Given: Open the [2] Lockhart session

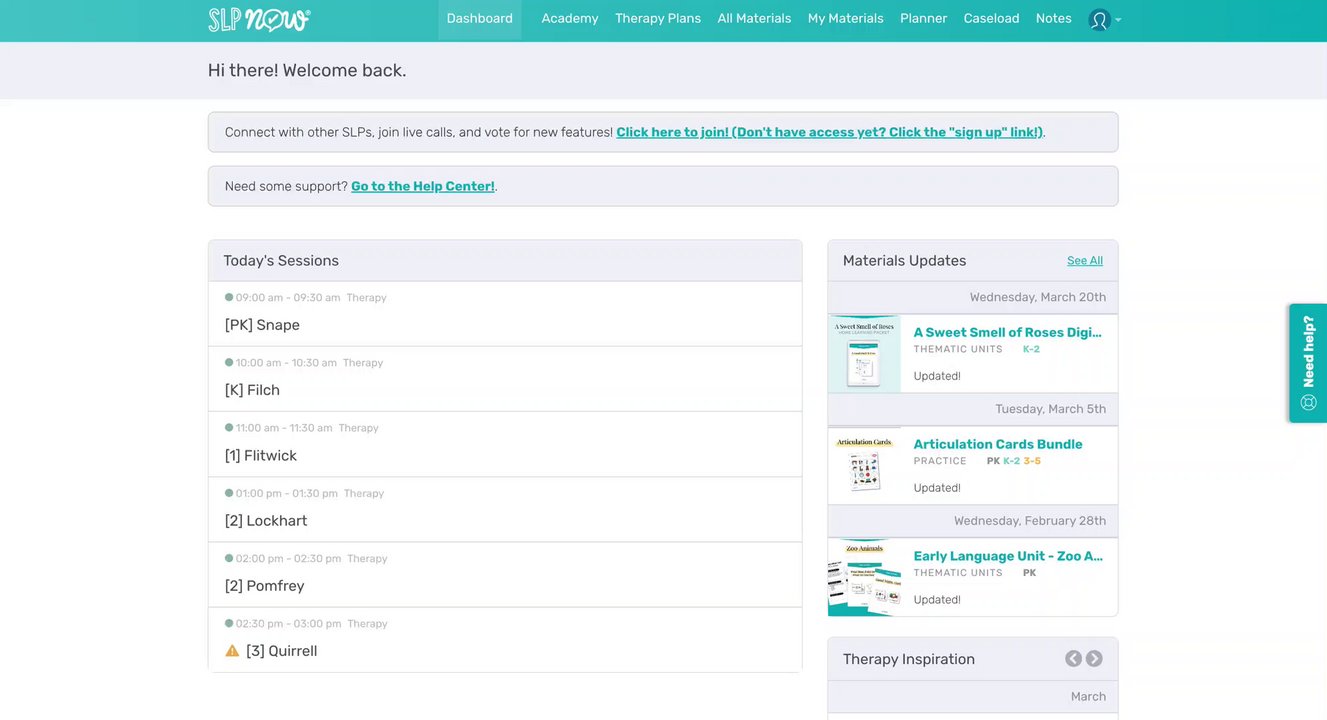Looking at the screenshot, I should (266, 521).
